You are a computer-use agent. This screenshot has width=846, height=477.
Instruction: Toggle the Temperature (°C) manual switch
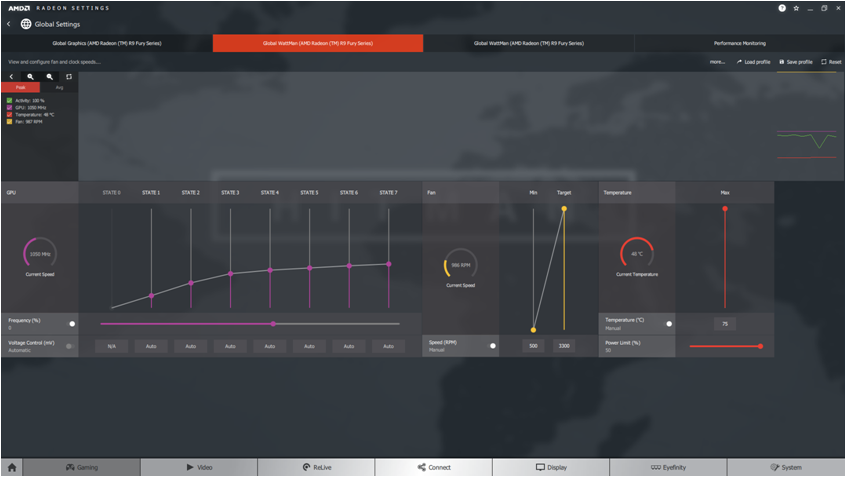coord(668,324)
